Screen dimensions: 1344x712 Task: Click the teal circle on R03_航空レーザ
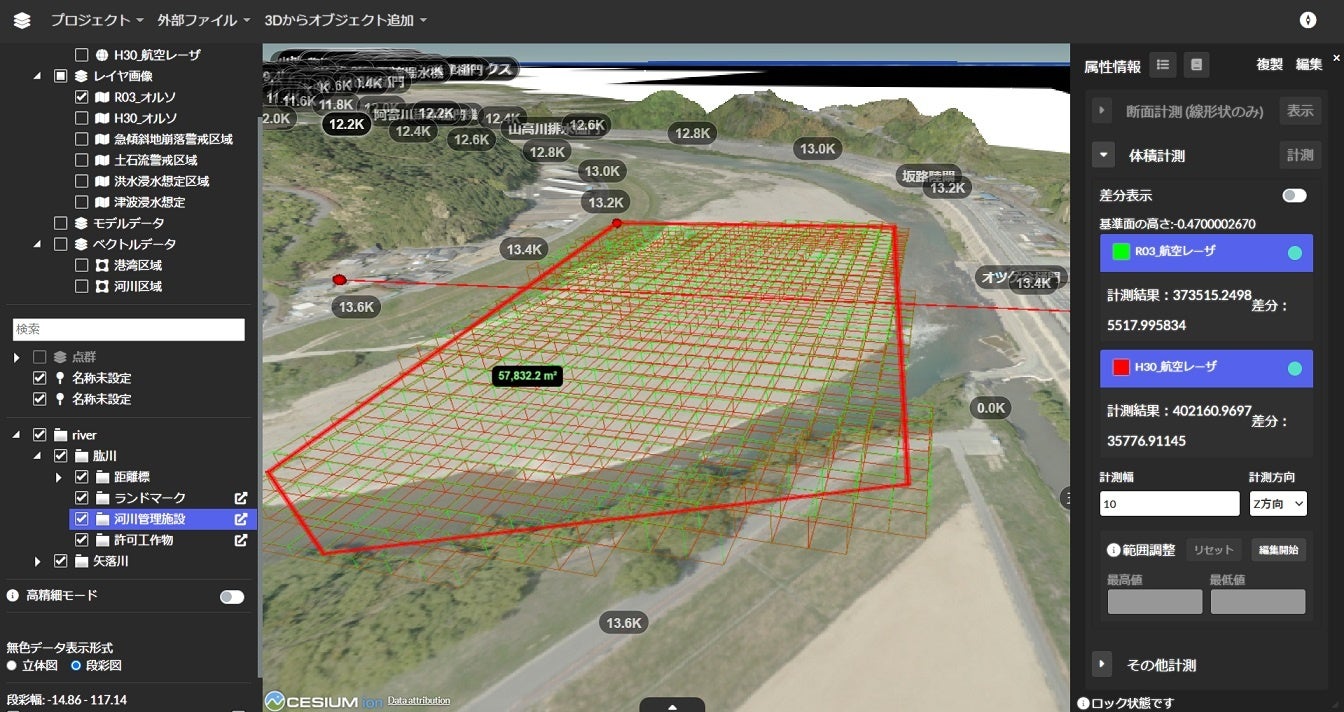pyautogui.click(x=1295, y=253)
